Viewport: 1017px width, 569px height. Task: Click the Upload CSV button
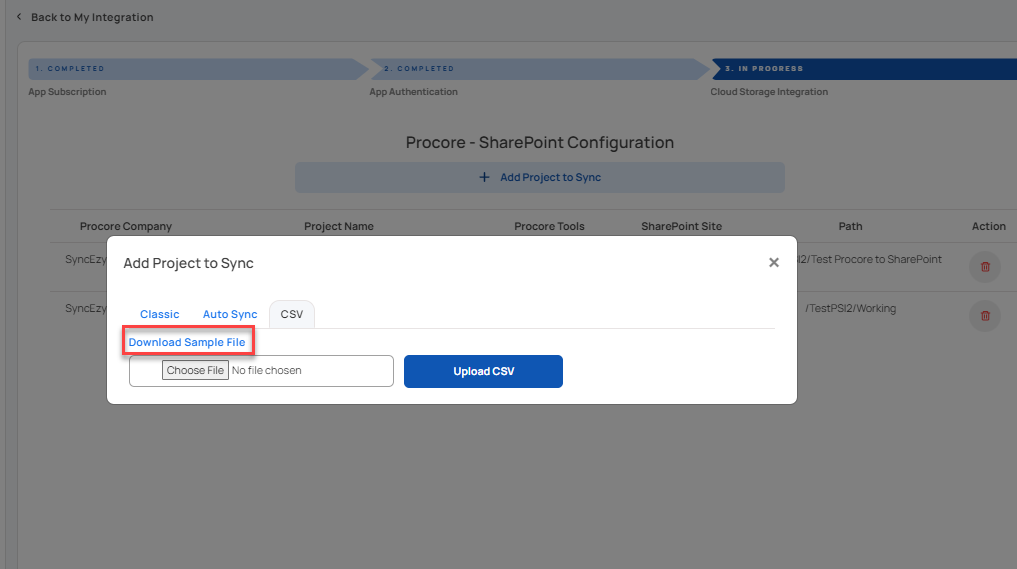(483, 371)
